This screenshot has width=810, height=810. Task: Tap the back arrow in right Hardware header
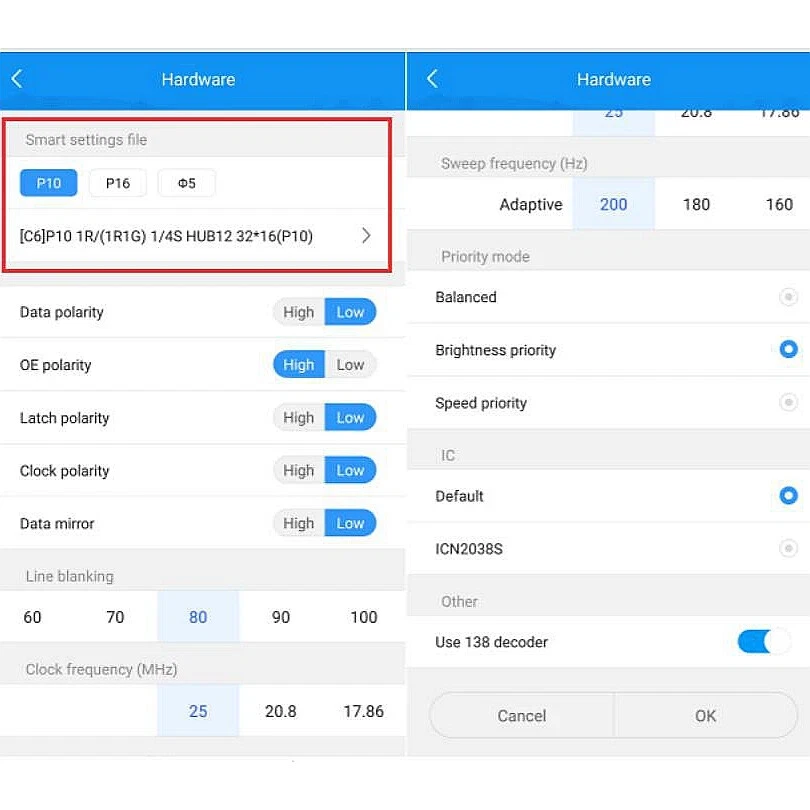click(x=432, y=79)
